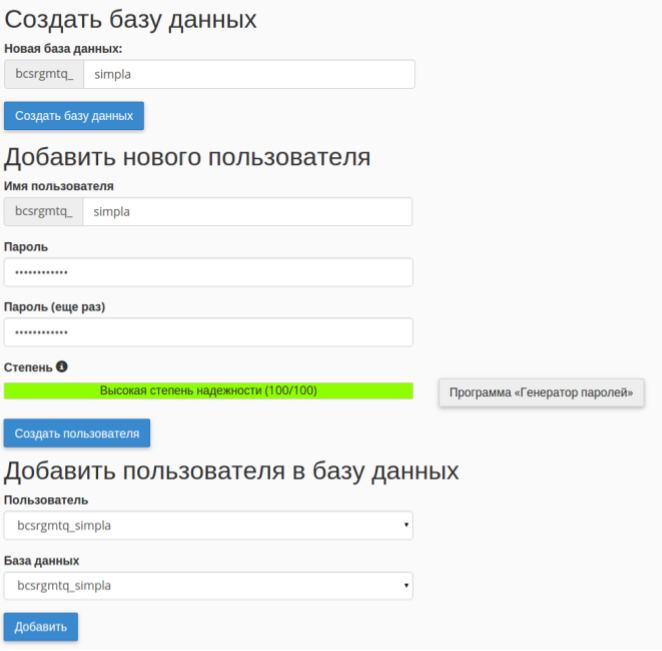
Task: Click the Создать базу данных button
Action: click(x=74, y=116)
